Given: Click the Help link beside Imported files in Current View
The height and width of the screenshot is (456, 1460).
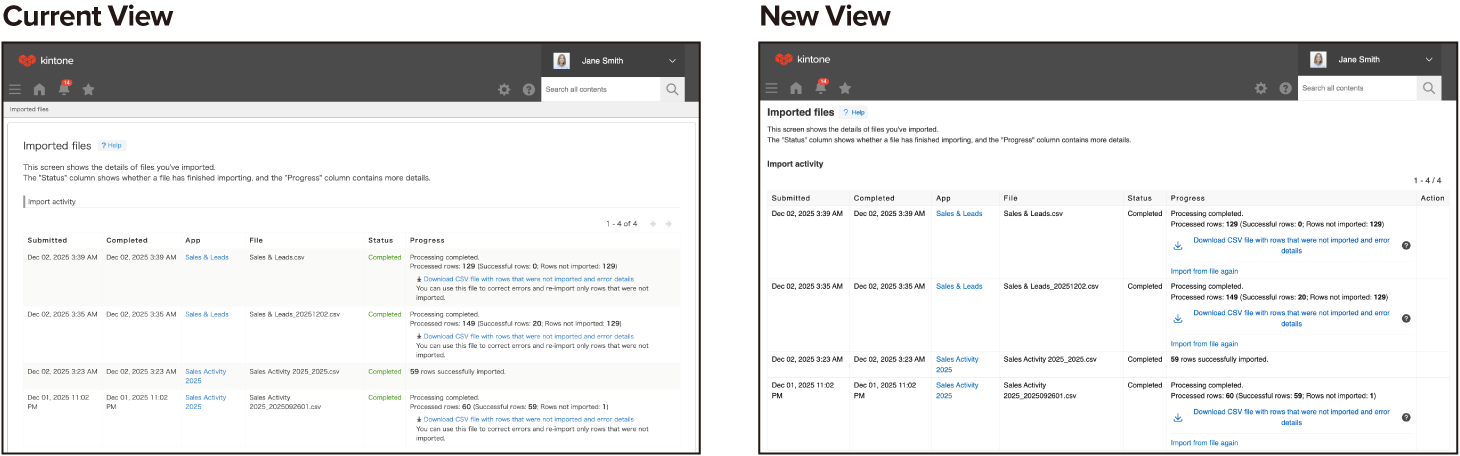Looking at the screenshot, I should [x=112, y=146].
